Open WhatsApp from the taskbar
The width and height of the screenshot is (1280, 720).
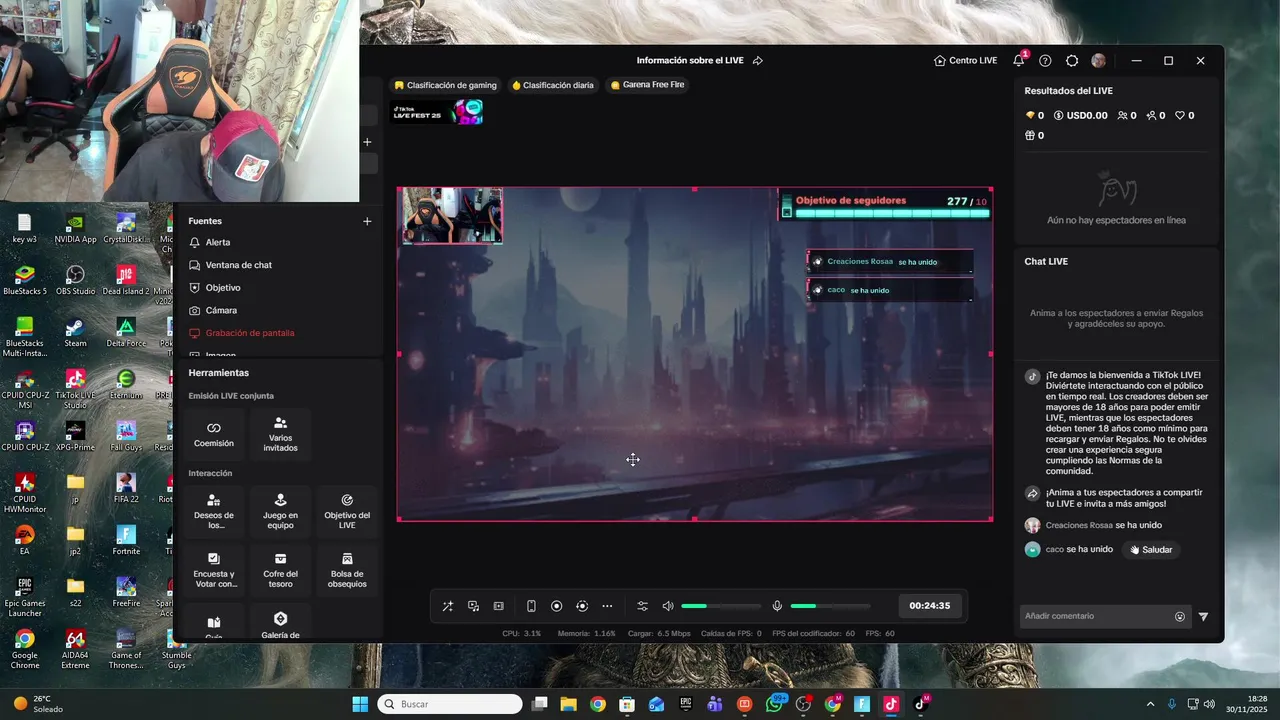click(774, 704)
